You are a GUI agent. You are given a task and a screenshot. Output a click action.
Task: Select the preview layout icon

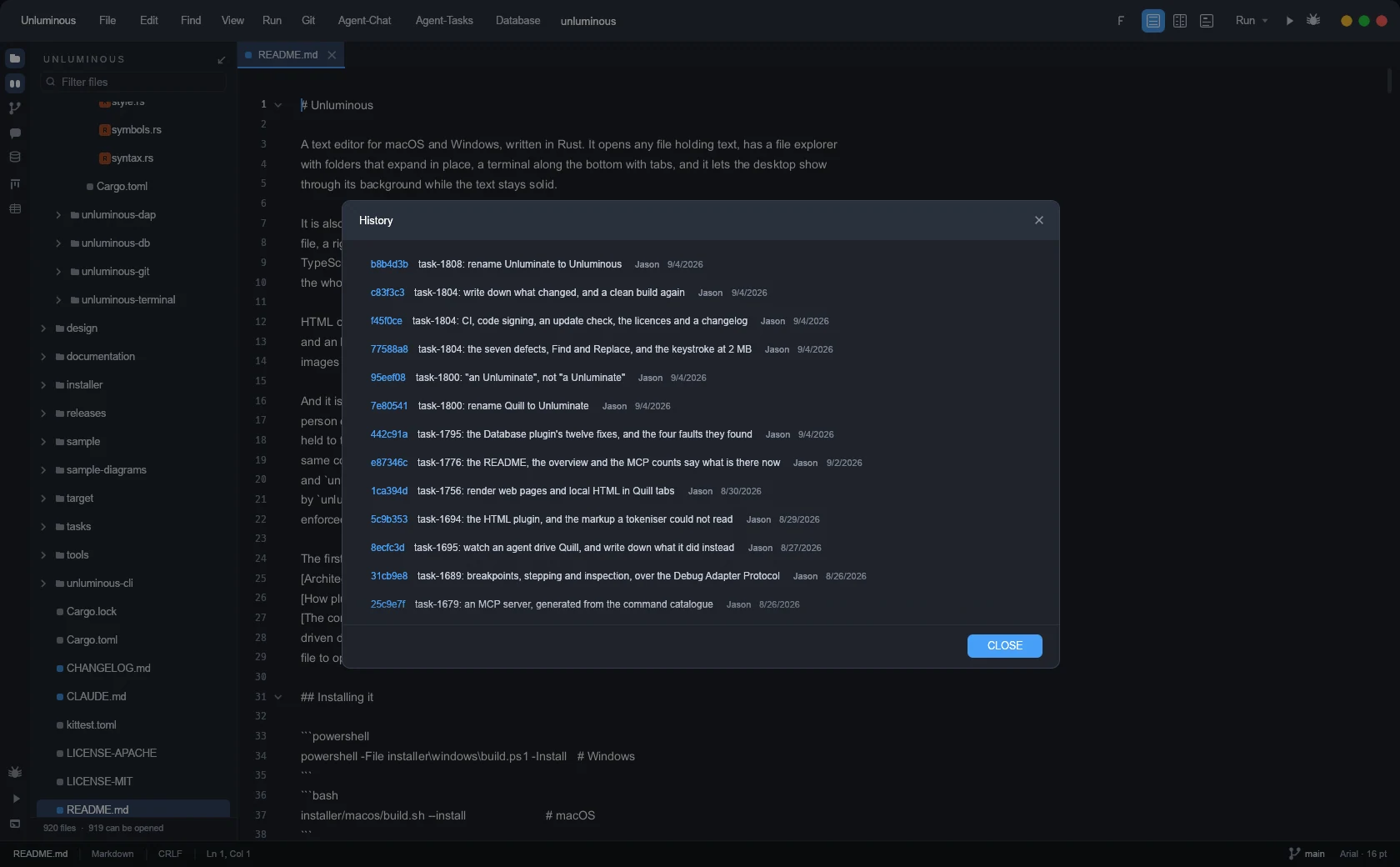coord(1207,21)
